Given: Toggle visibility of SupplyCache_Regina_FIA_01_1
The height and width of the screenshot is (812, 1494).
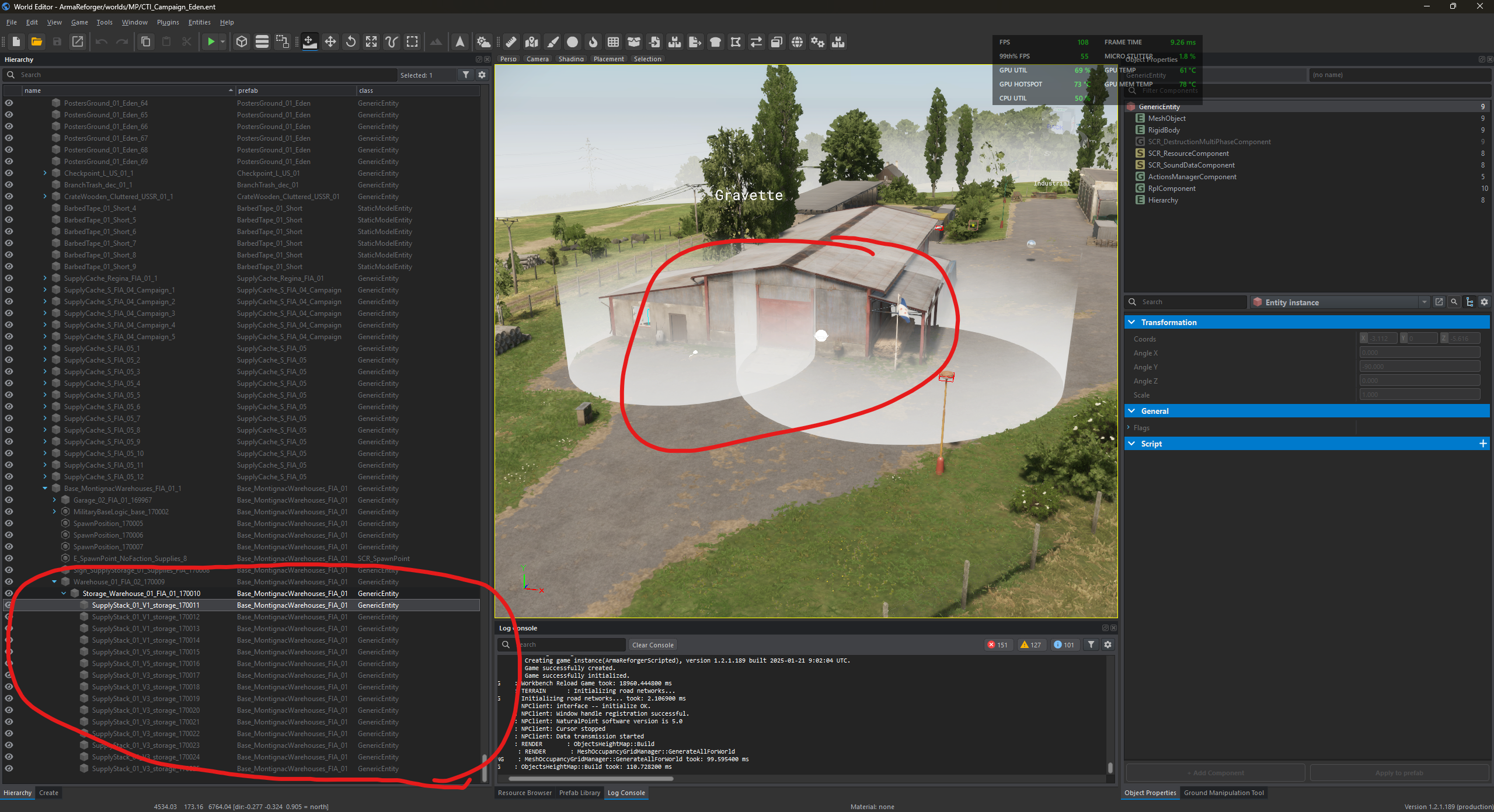Looking at the screenshot, I should pos(9,278).
